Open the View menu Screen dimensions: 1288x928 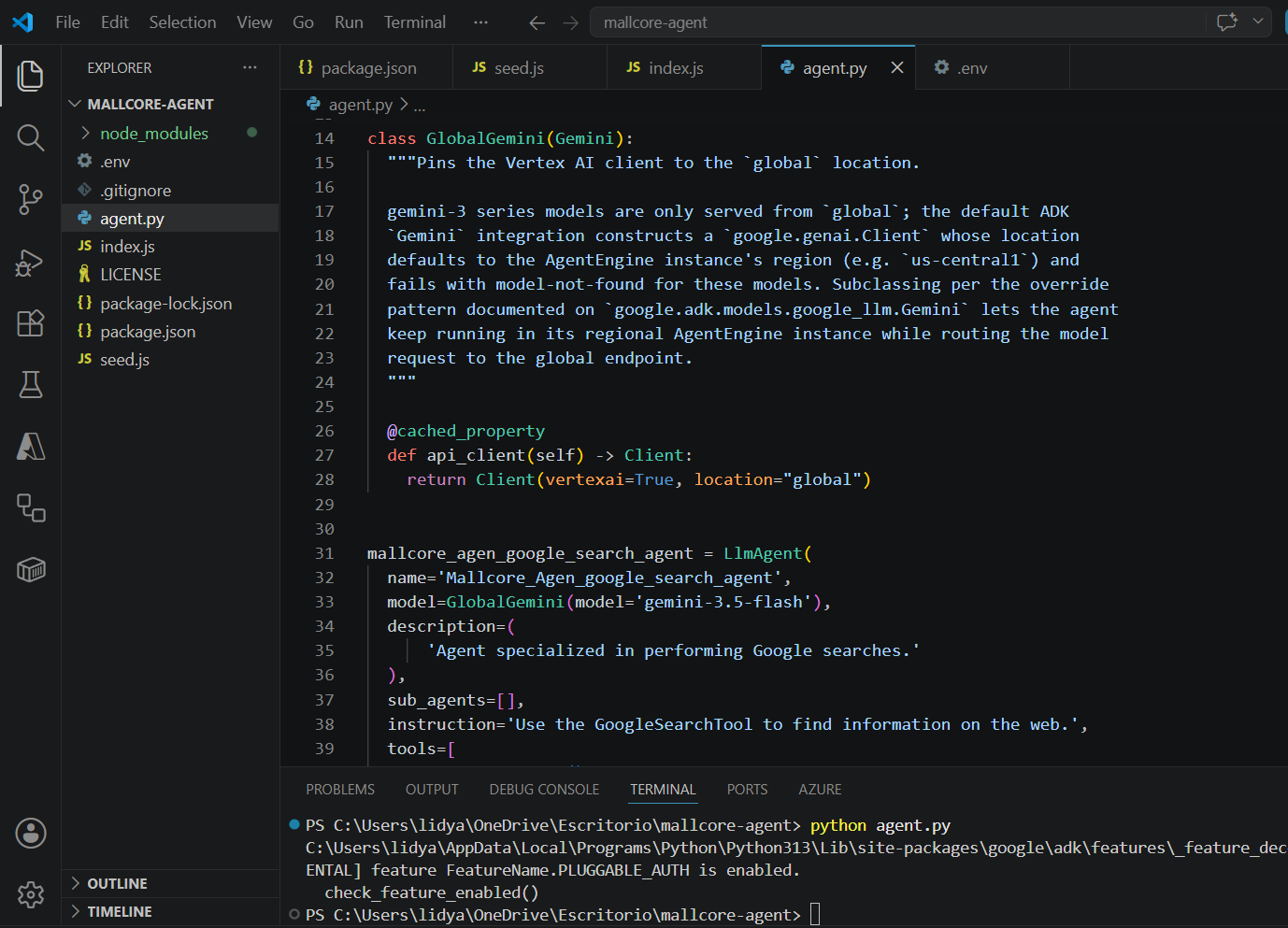(254, 22)
